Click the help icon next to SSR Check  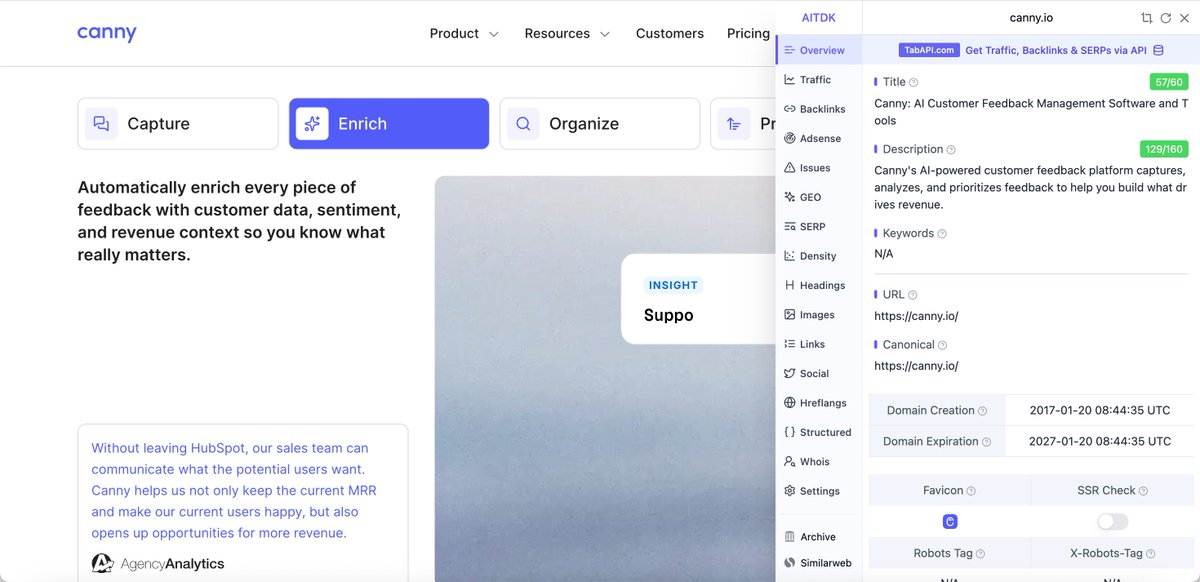coord(1143,491)
